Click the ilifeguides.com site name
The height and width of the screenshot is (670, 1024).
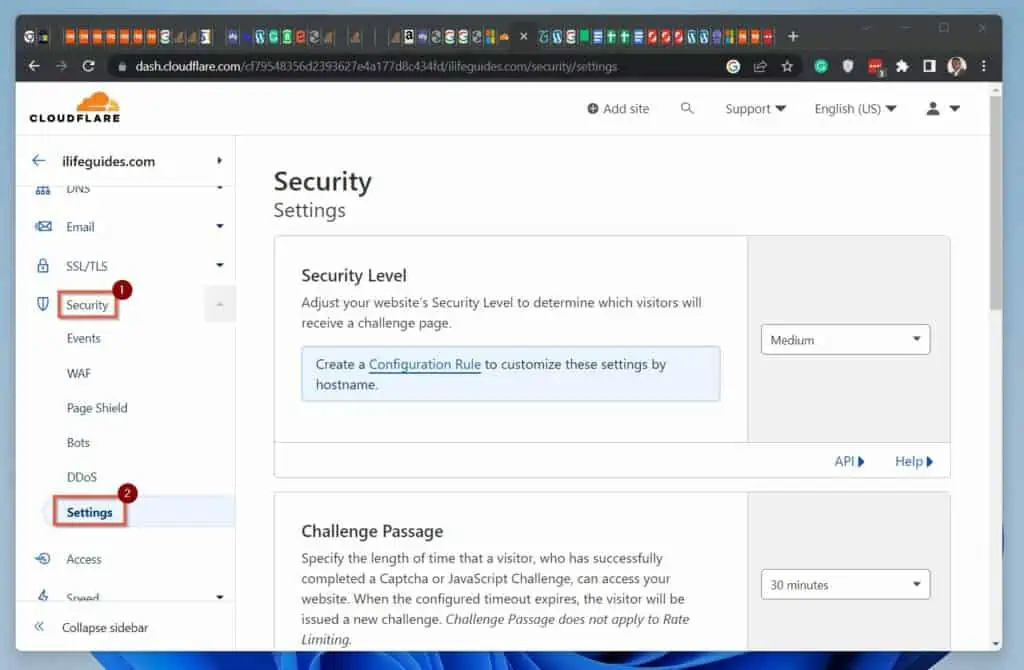[108, 161]
